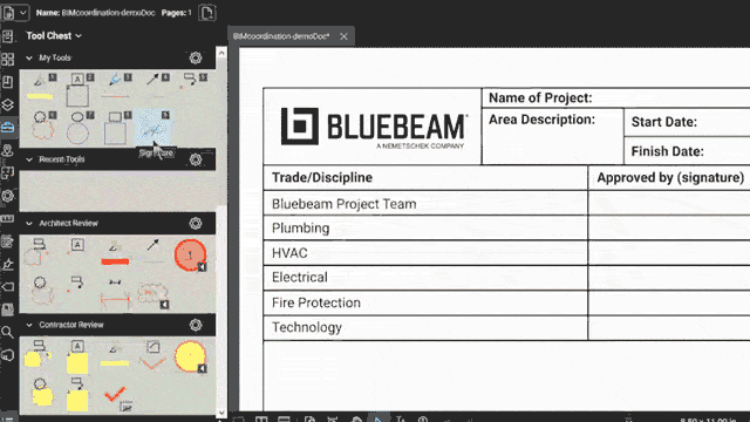Click the Plumbing row text
750x422 pixels.
click(x=301, y=228)
